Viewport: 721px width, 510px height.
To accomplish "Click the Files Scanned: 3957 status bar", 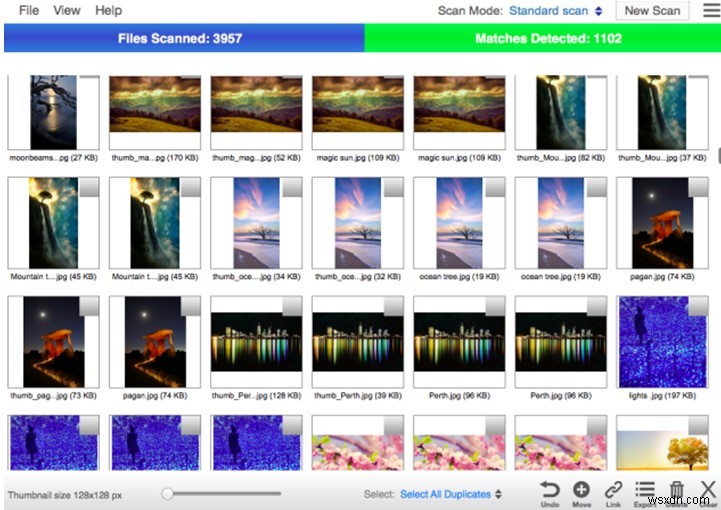I will click(x=184, y=38).
